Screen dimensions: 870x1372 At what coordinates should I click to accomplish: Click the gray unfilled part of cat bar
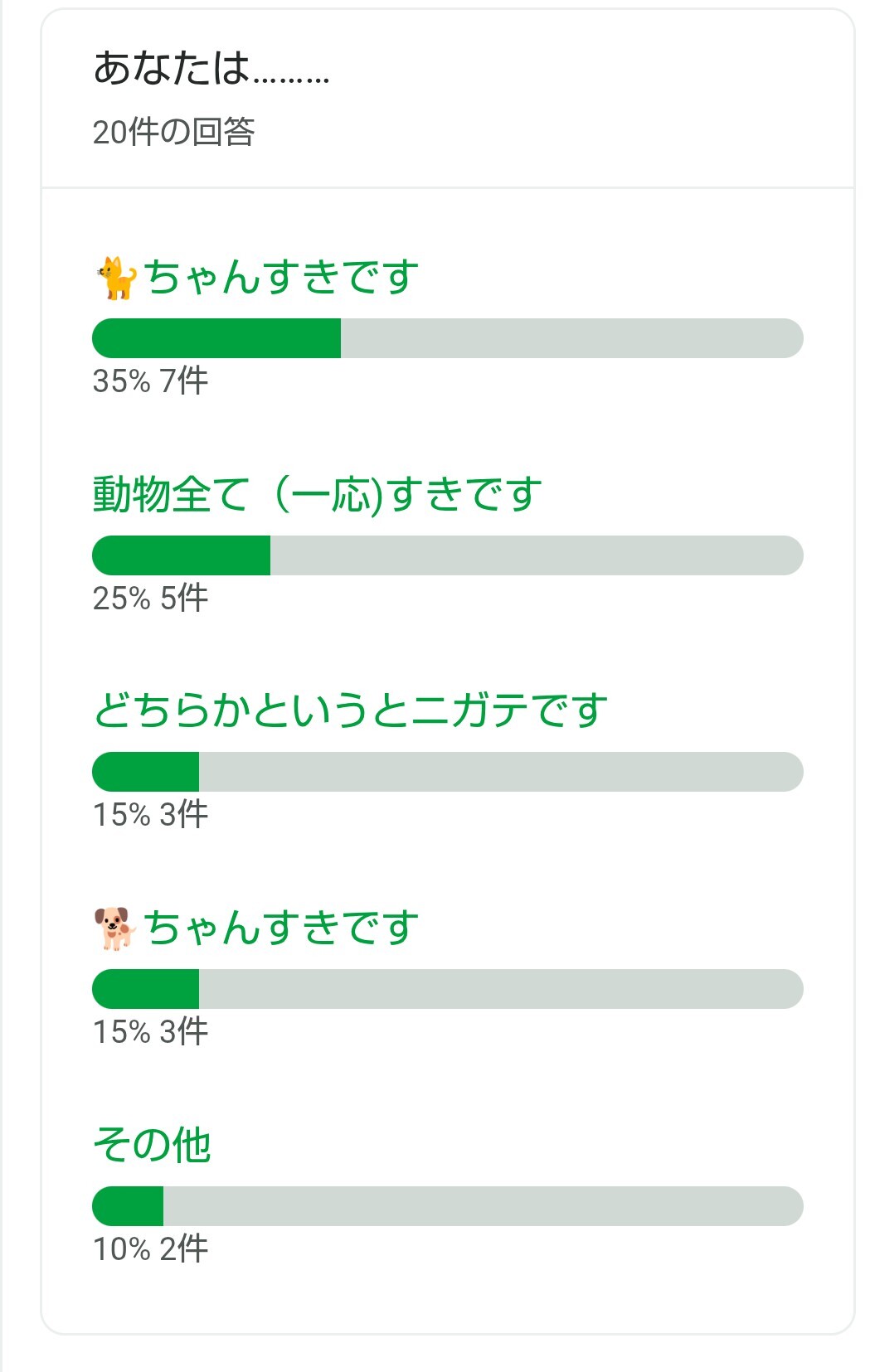(571, 338)
